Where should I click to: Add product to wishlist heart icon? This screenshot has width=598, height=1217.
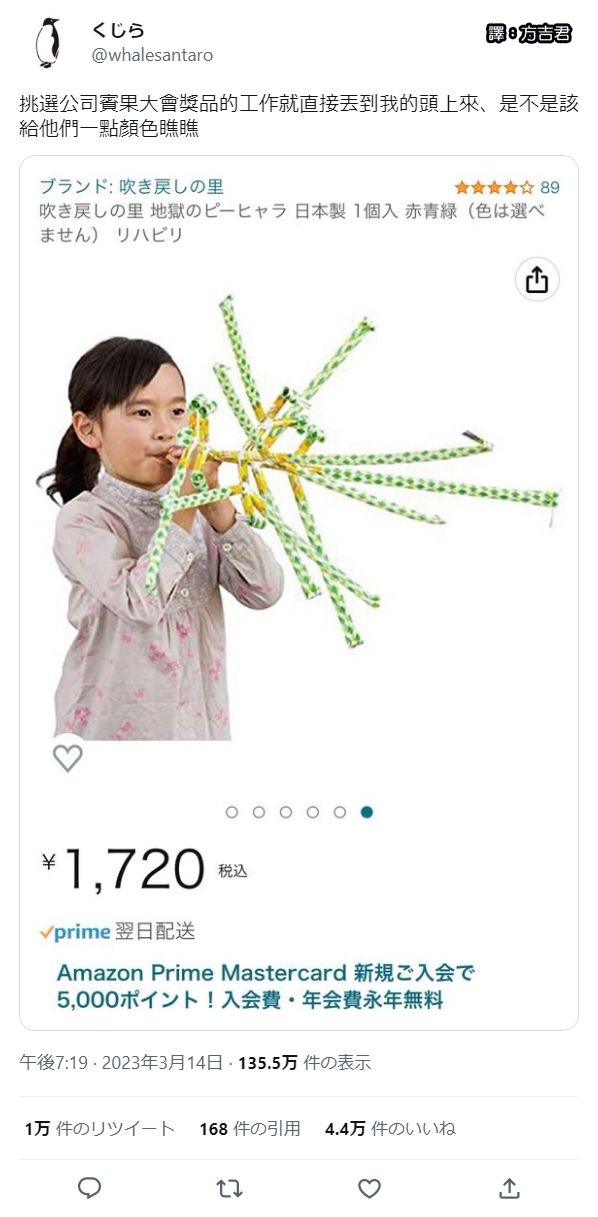click(68, 757)
